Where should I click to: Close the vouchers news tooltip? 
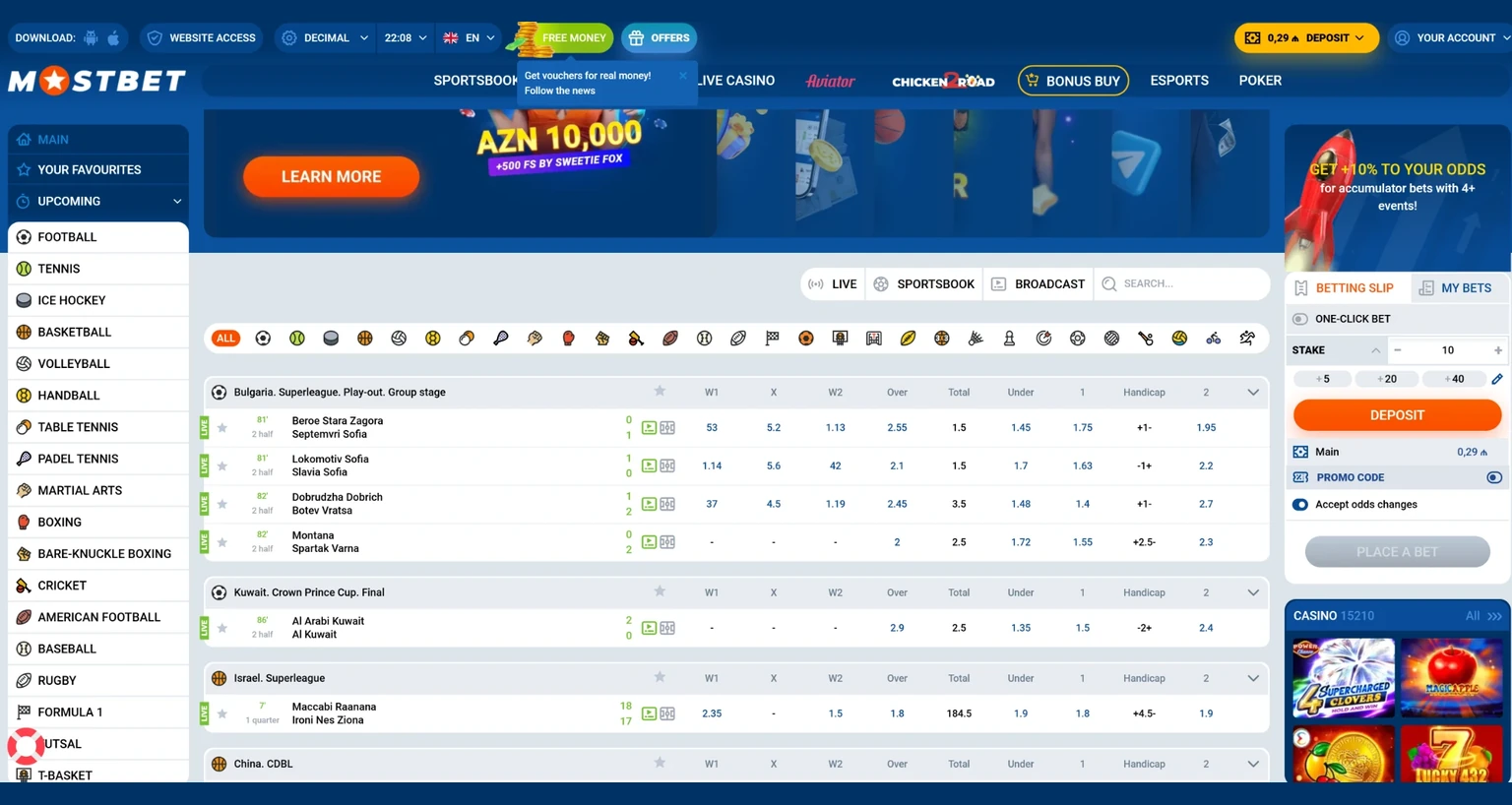(x=683, y=76)
